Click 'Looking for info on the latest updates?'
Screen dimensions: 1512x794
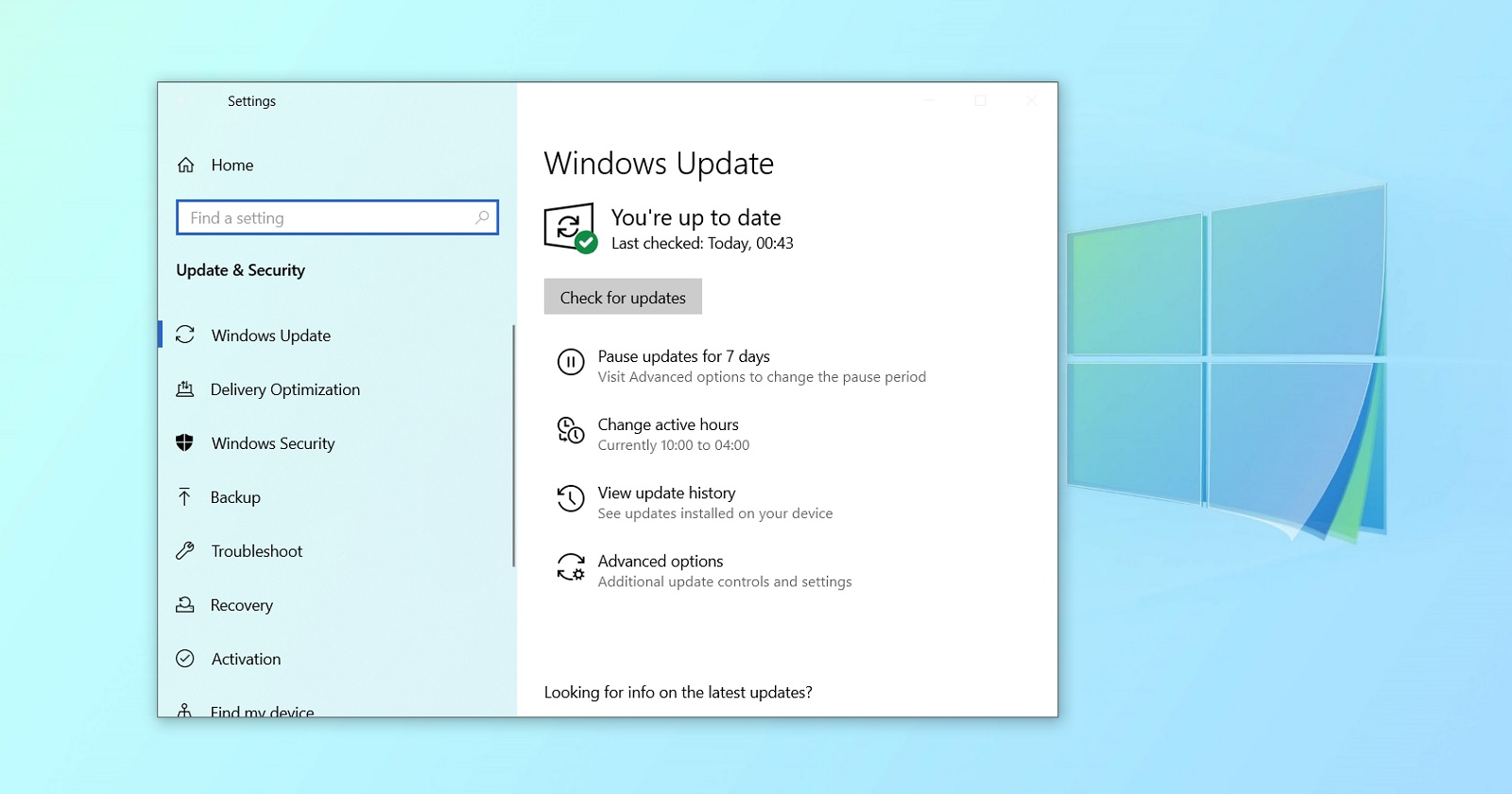click(678, 692)
